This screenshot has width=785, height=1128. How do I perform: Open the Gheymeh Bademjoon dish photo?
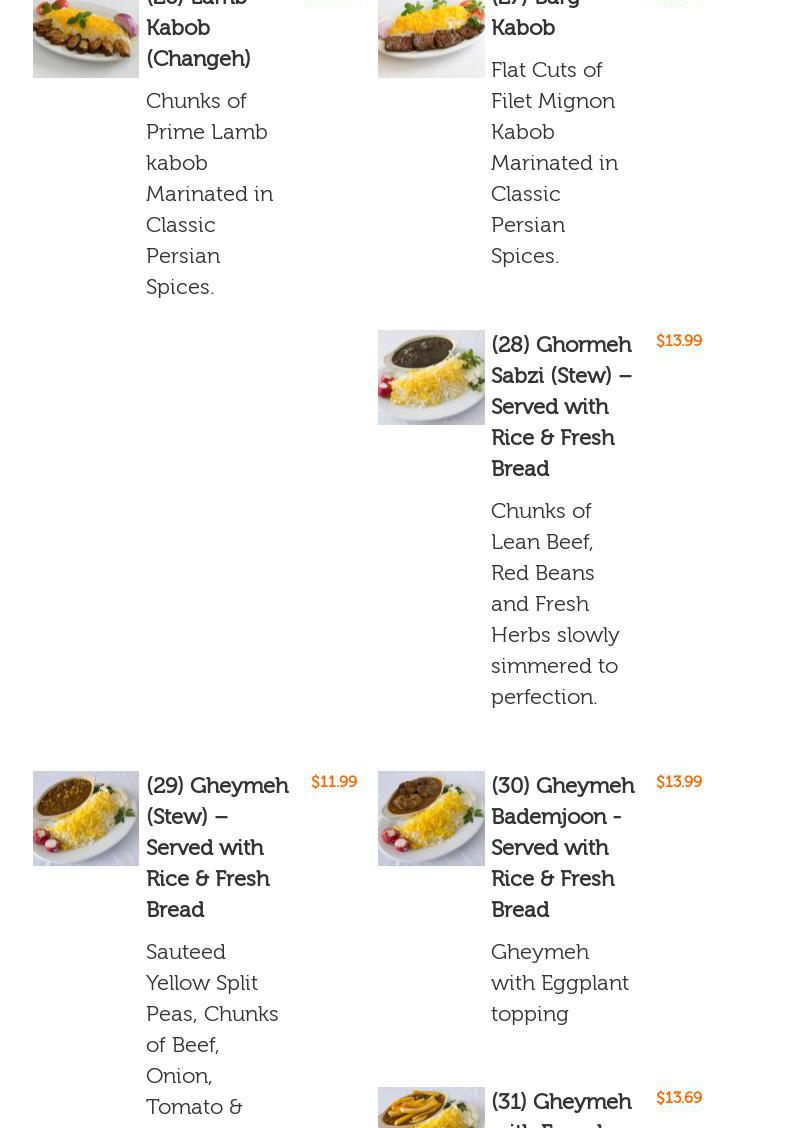(431, 818)
